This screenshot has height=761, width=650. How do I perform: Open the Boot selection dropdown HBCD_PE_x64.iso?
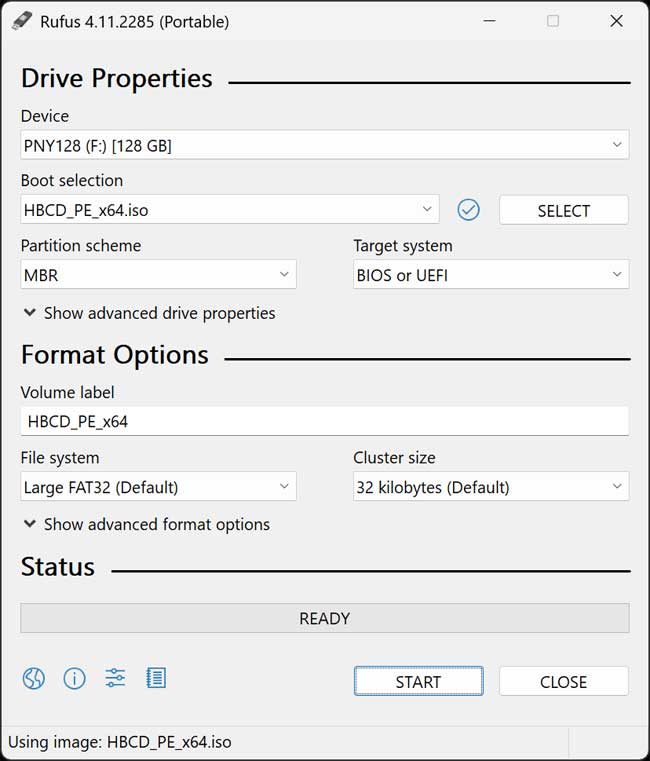230,210
